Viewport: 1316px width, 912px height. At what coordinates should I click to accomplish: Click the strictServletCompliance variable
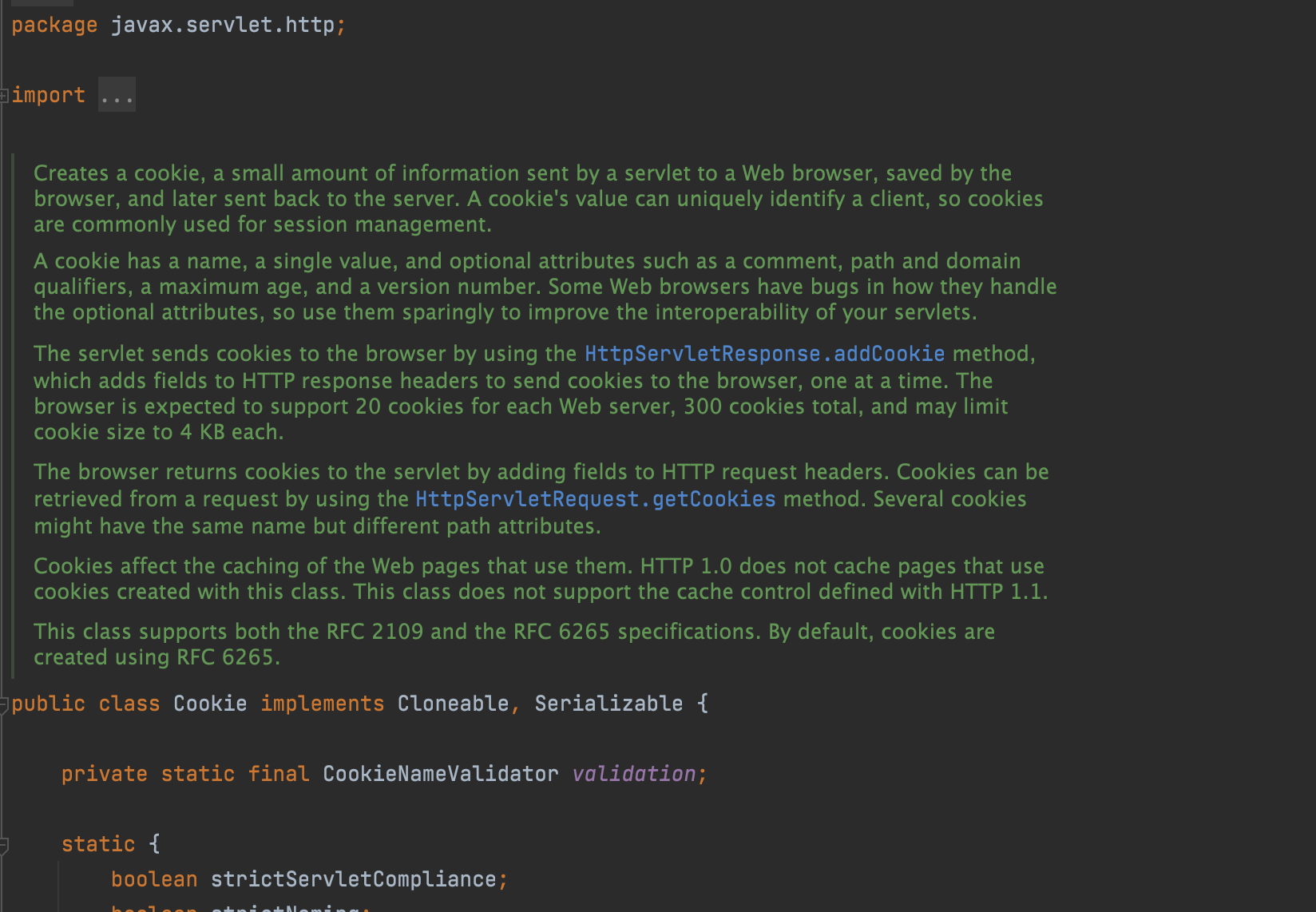pos(353,879)
